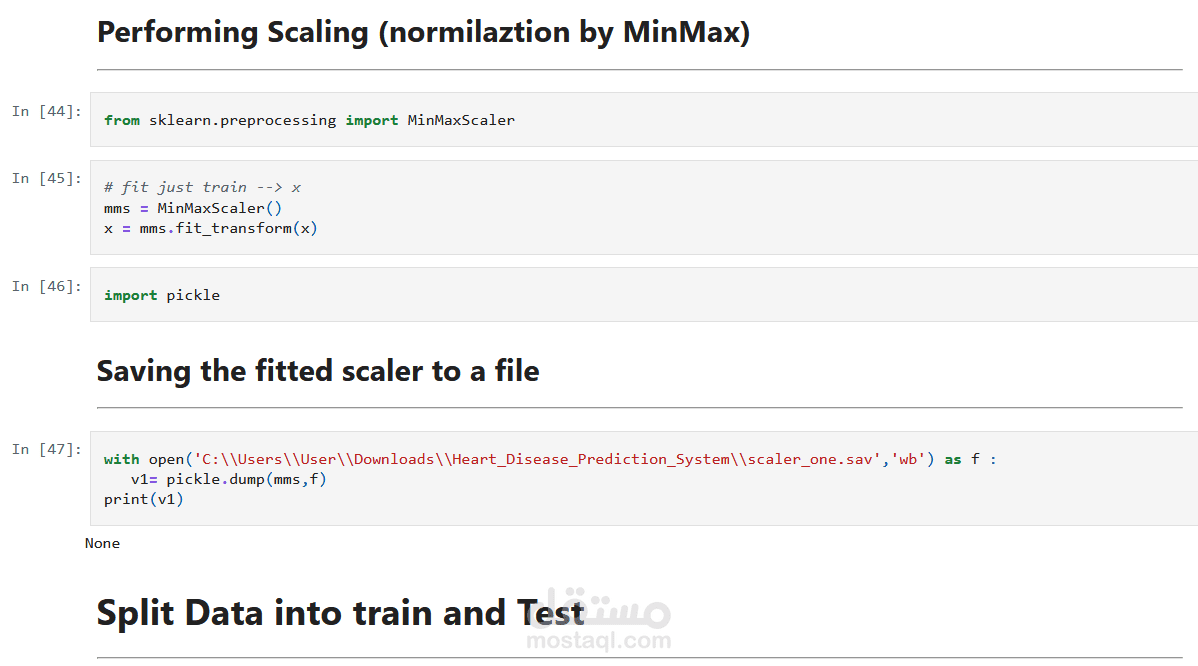
Task: Select the In [47] cell prompt
Action: 47,450
